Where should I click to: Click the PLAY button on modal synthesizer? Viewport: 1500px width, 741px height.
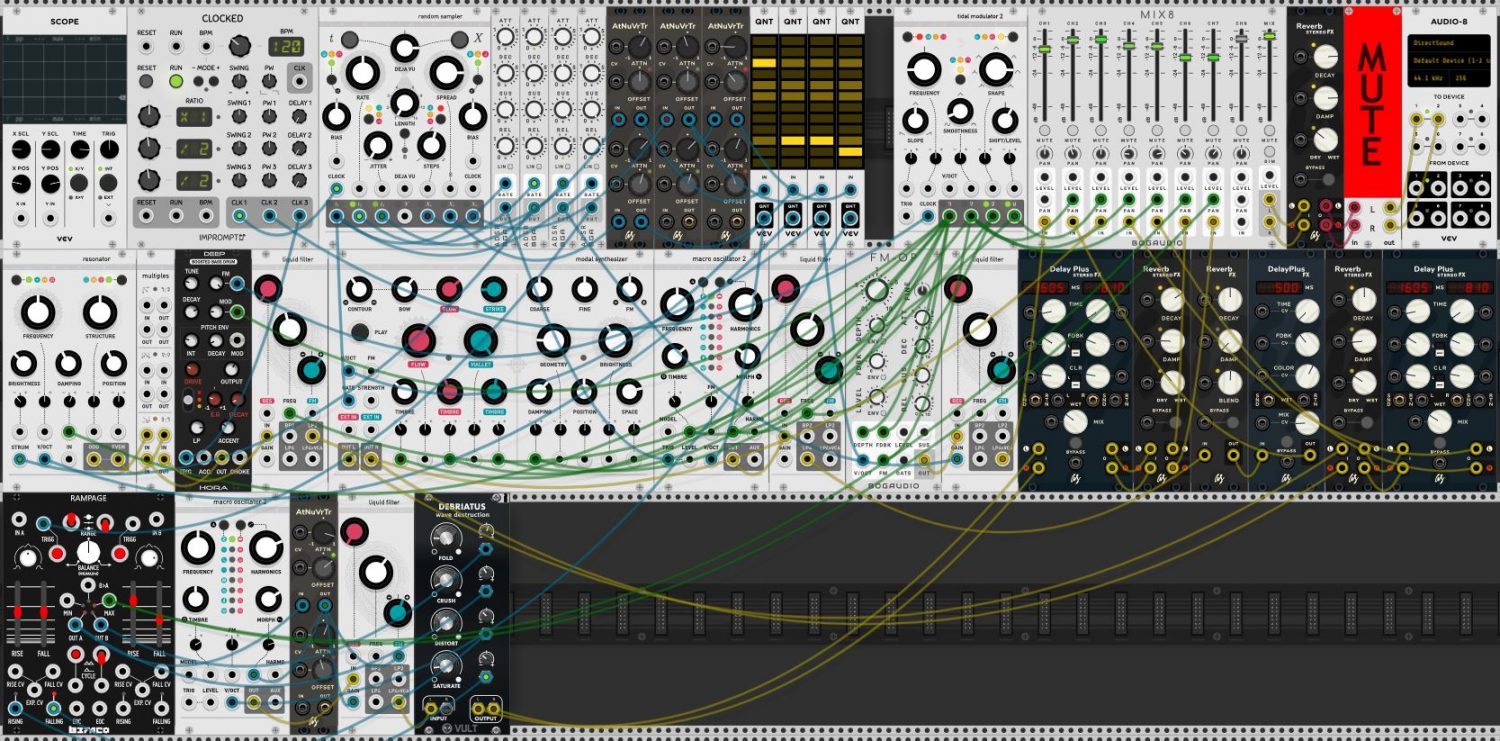[359, 330]
